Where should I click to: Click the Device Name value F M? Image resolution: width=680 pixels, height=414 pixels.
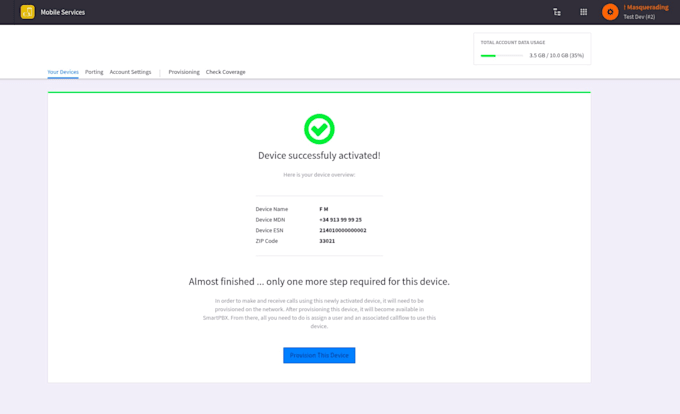click(x=324, y=209)
